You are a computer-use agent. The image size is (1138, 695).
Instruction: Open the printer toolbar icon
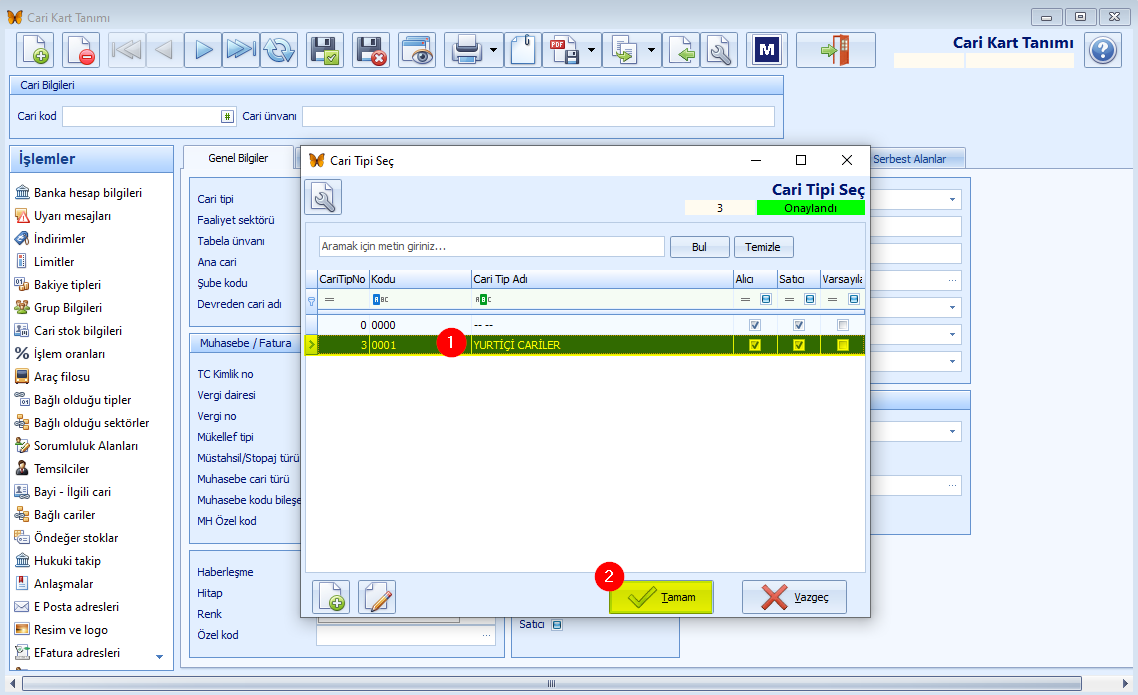click(465, 50)
